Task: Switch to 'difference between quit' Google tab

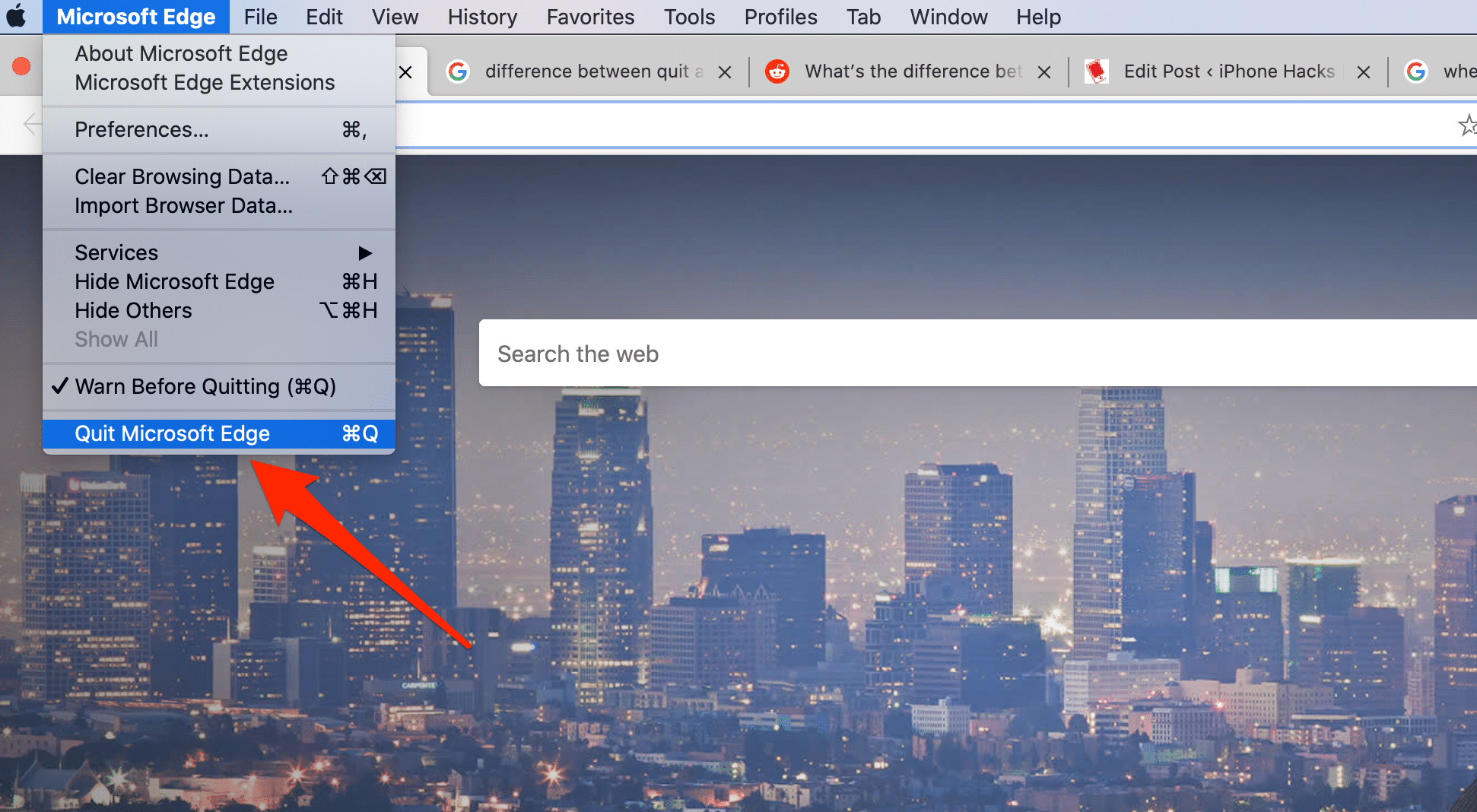Action: click(x=586, y=71)
